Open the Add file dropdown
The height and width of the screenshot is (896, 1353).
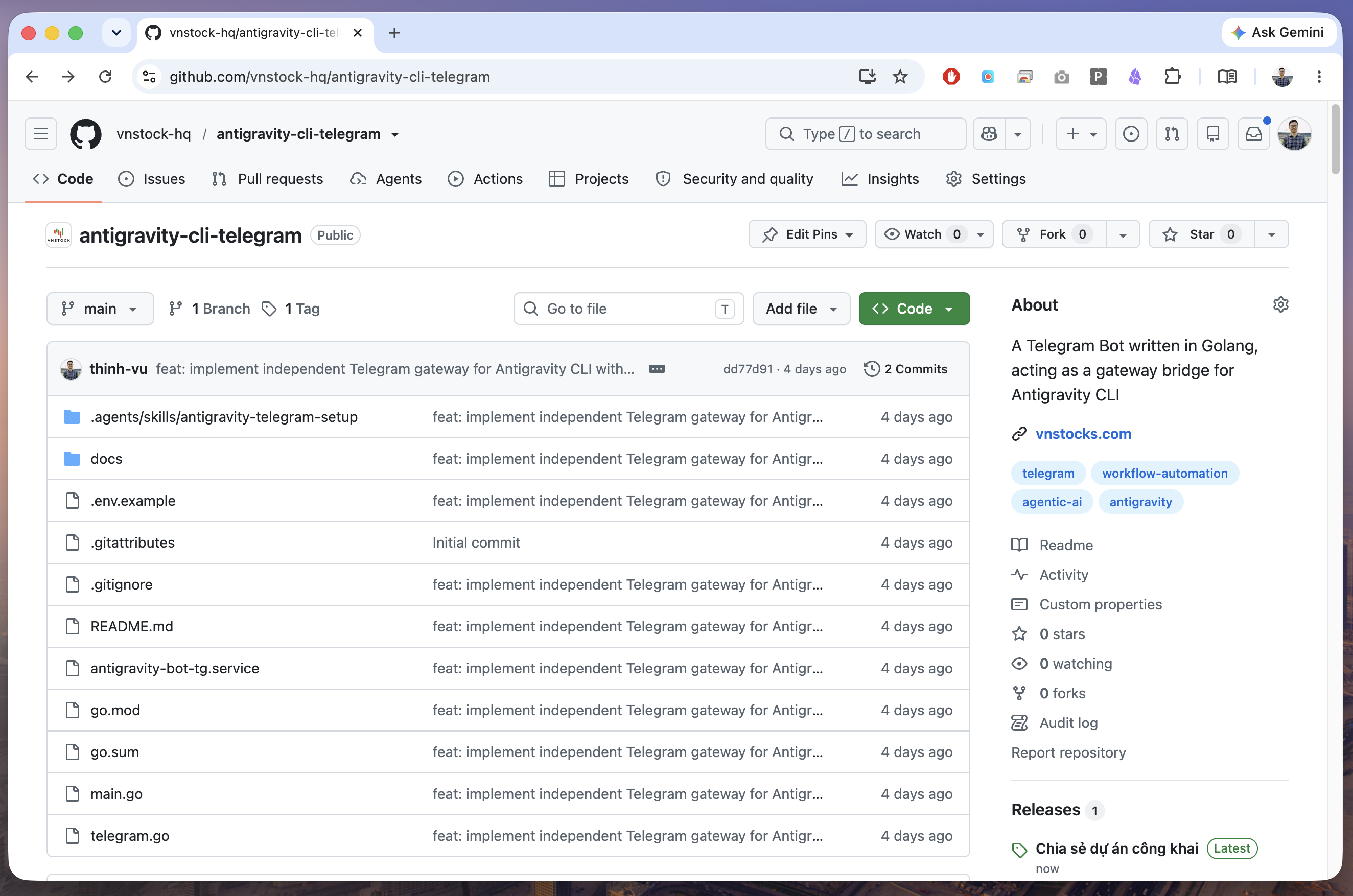click(x=801, y=309)
